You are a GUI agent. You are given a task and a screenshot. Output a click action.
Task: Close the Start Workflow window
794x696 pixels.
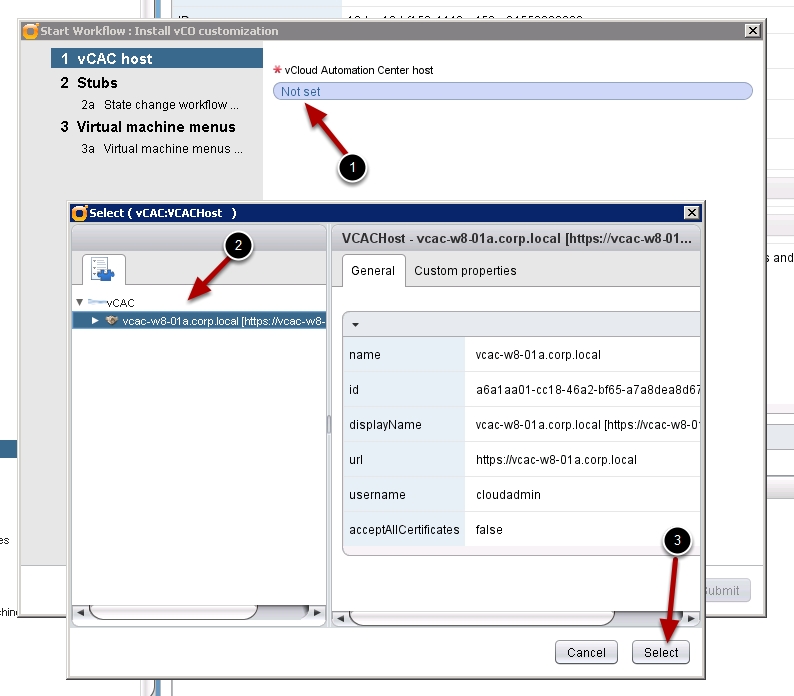752,31
